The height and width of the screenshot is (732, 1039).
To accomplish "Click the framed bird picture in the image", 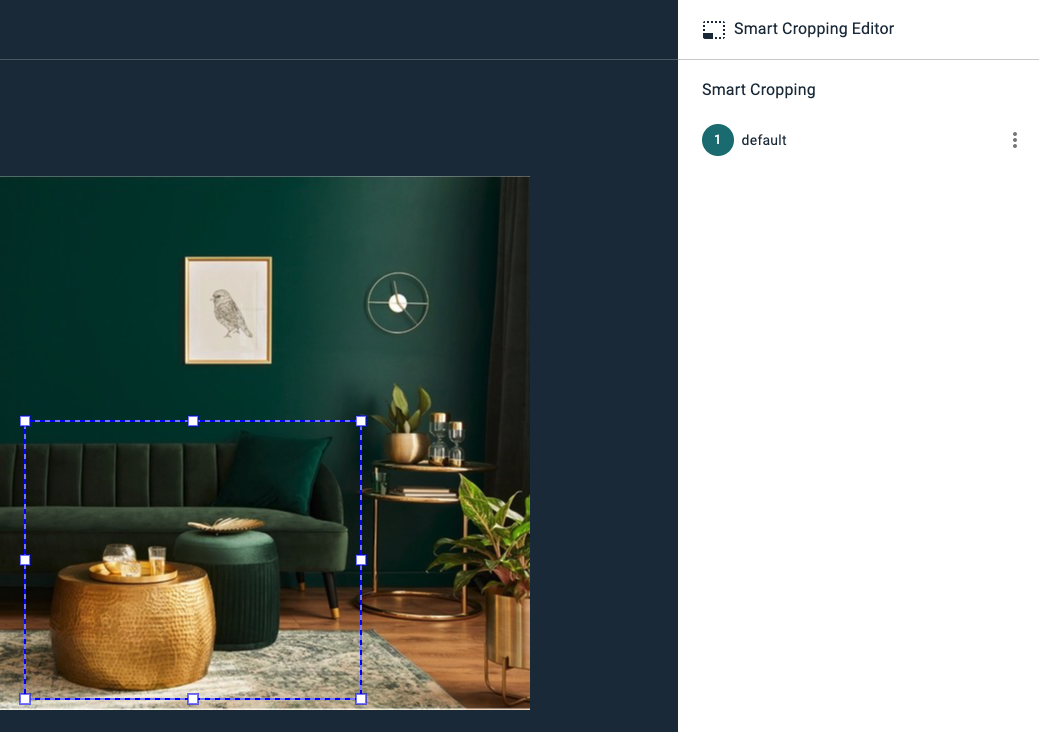I will coord(229,310).
